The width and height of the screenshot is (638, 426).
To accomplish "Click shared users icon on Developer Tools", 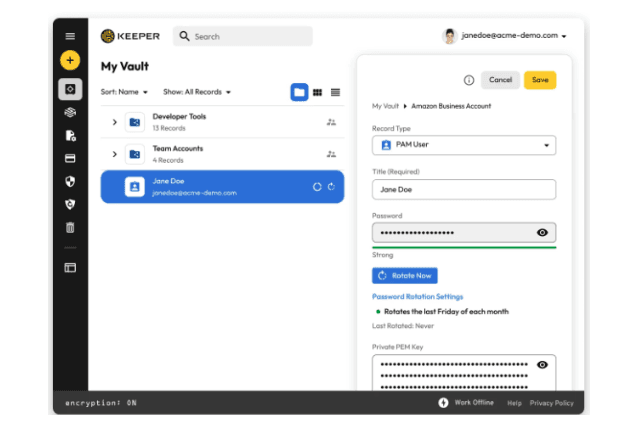I will [331, 122].
